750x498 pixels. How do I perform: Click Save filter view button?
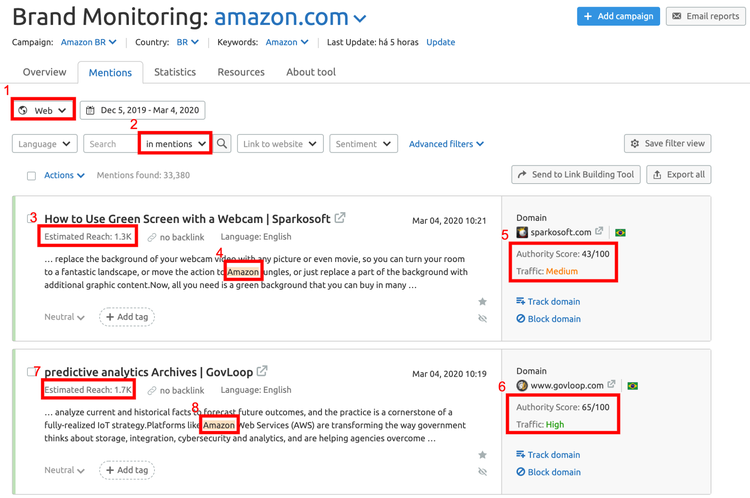point(667,143)
